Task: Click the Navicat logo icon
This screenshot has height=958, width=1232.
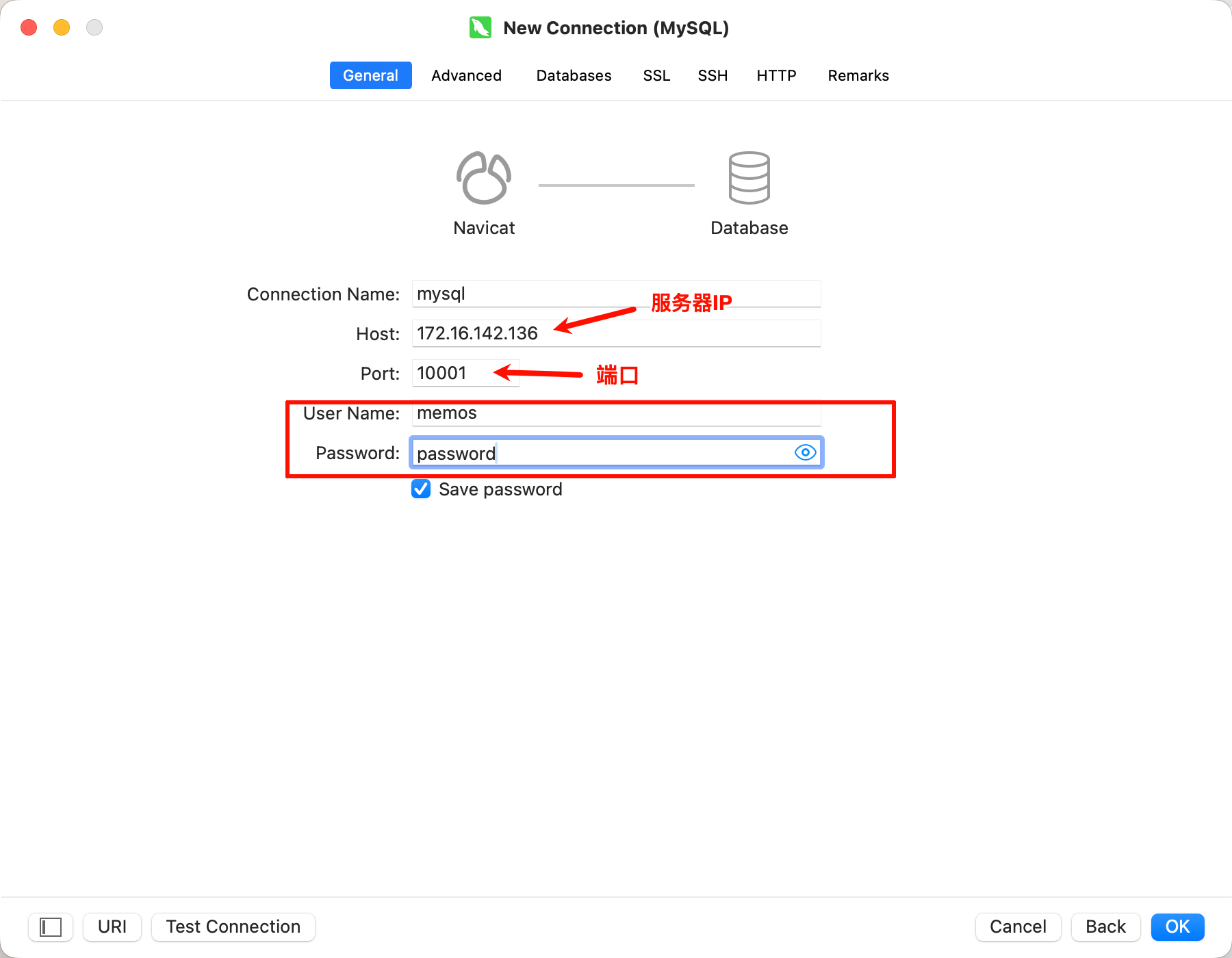Action: 484,179
